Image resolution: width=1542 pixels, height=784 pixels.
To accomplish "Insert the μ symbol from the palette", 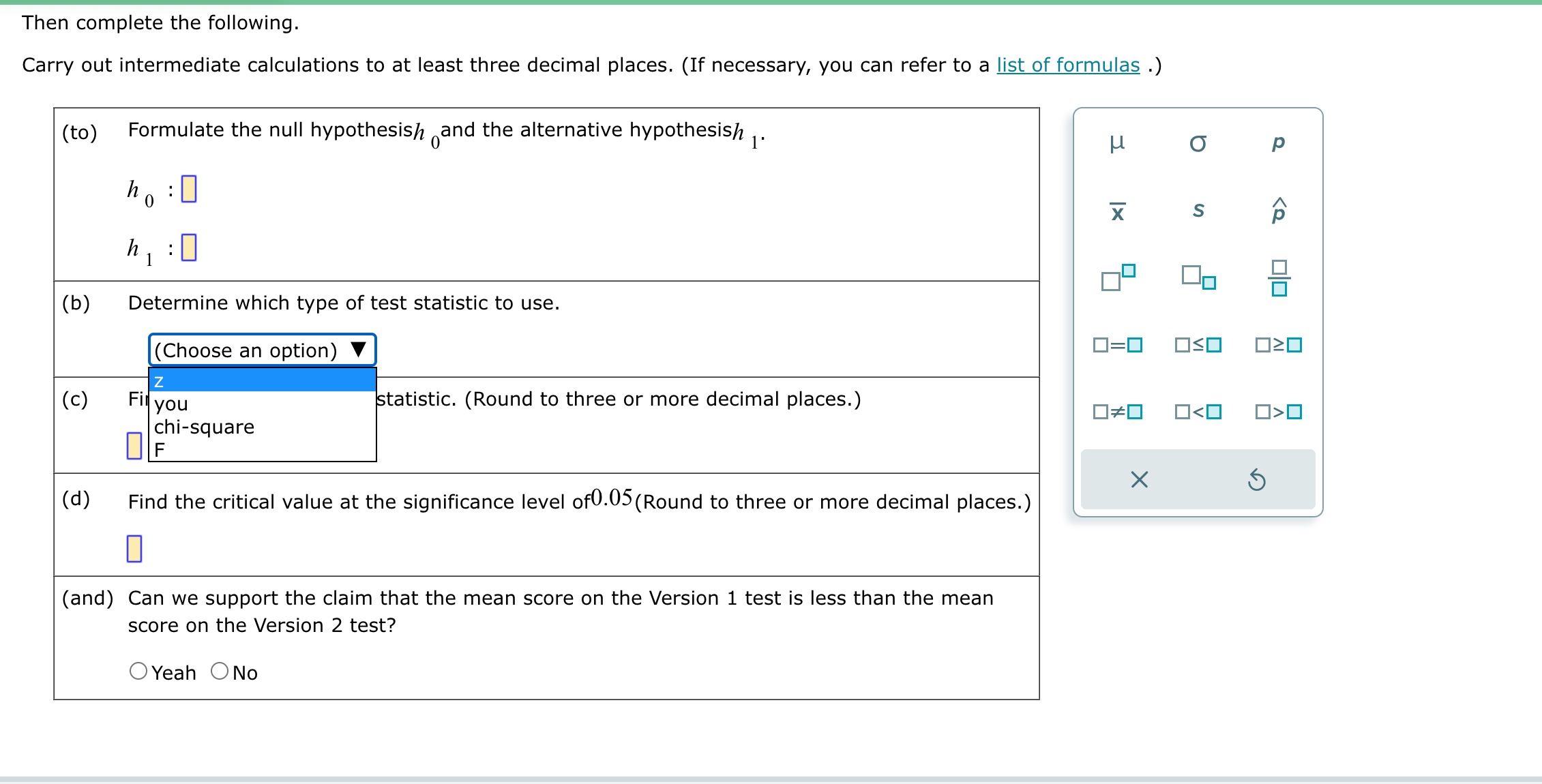I will (1118, 142).
